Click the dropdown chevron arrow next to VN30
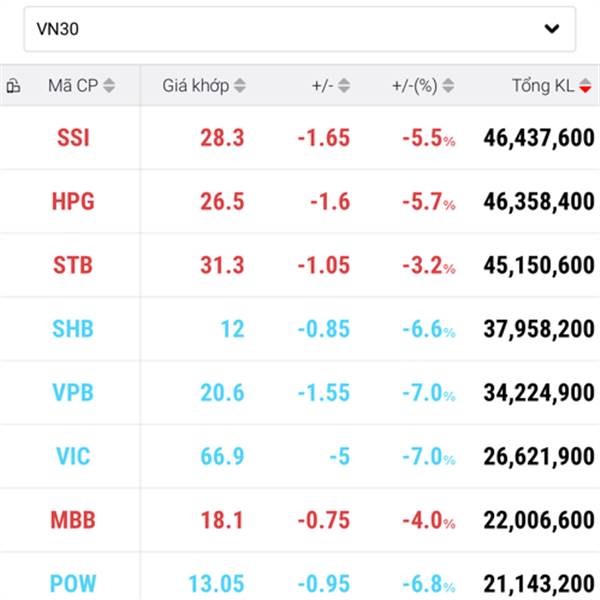 click(x=552, y=29)
